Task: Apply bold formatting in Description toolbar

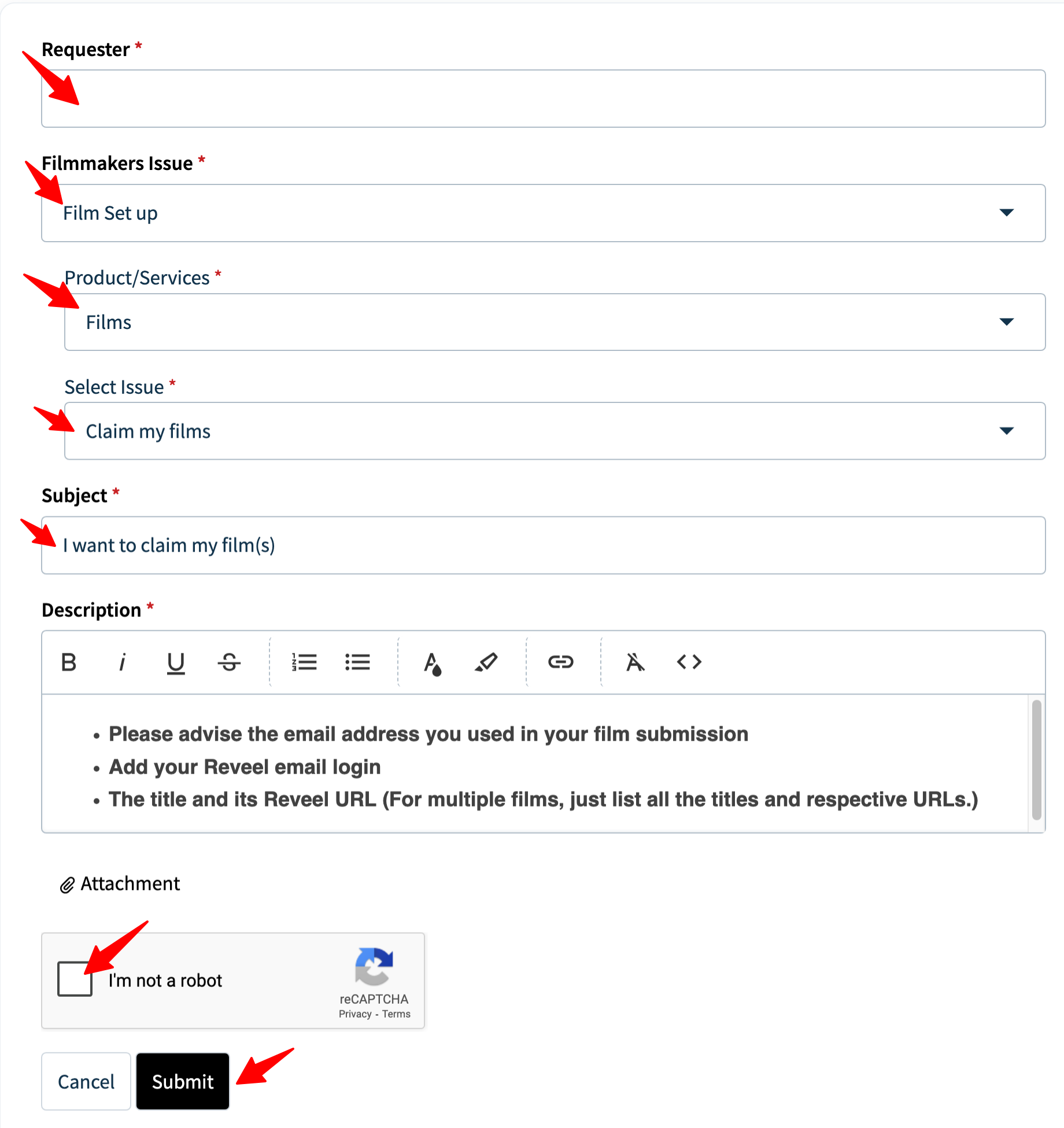Action: [69, 662]
